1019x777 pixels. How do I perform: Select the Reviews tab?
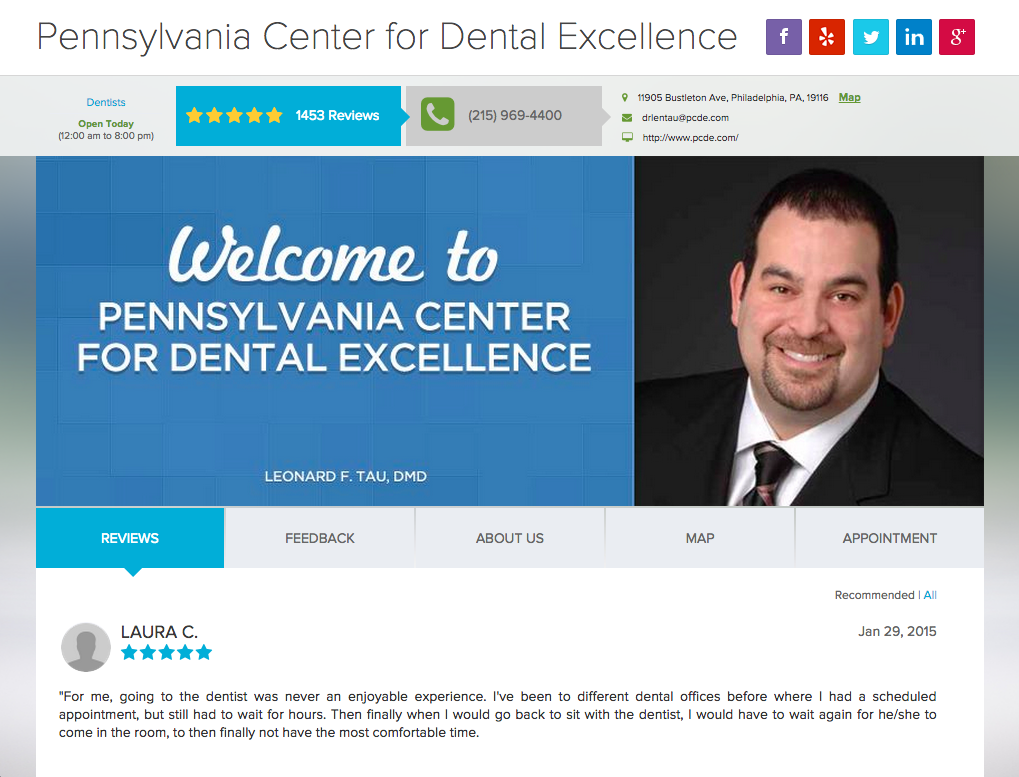(130, 538)
